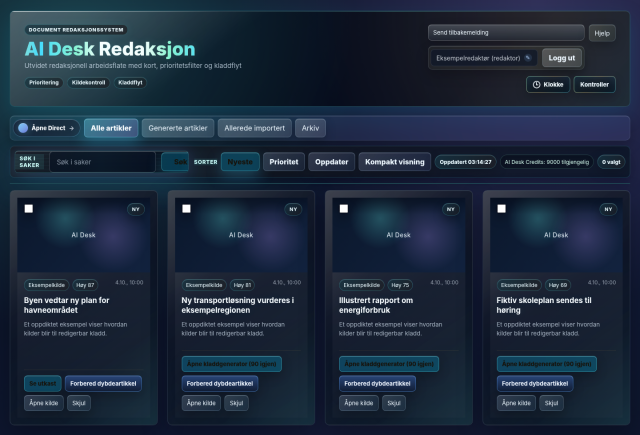640x435 pixels.
Task: Click Forbered dybdeartikkel on energiforbruk card
Action: [377, 384]
